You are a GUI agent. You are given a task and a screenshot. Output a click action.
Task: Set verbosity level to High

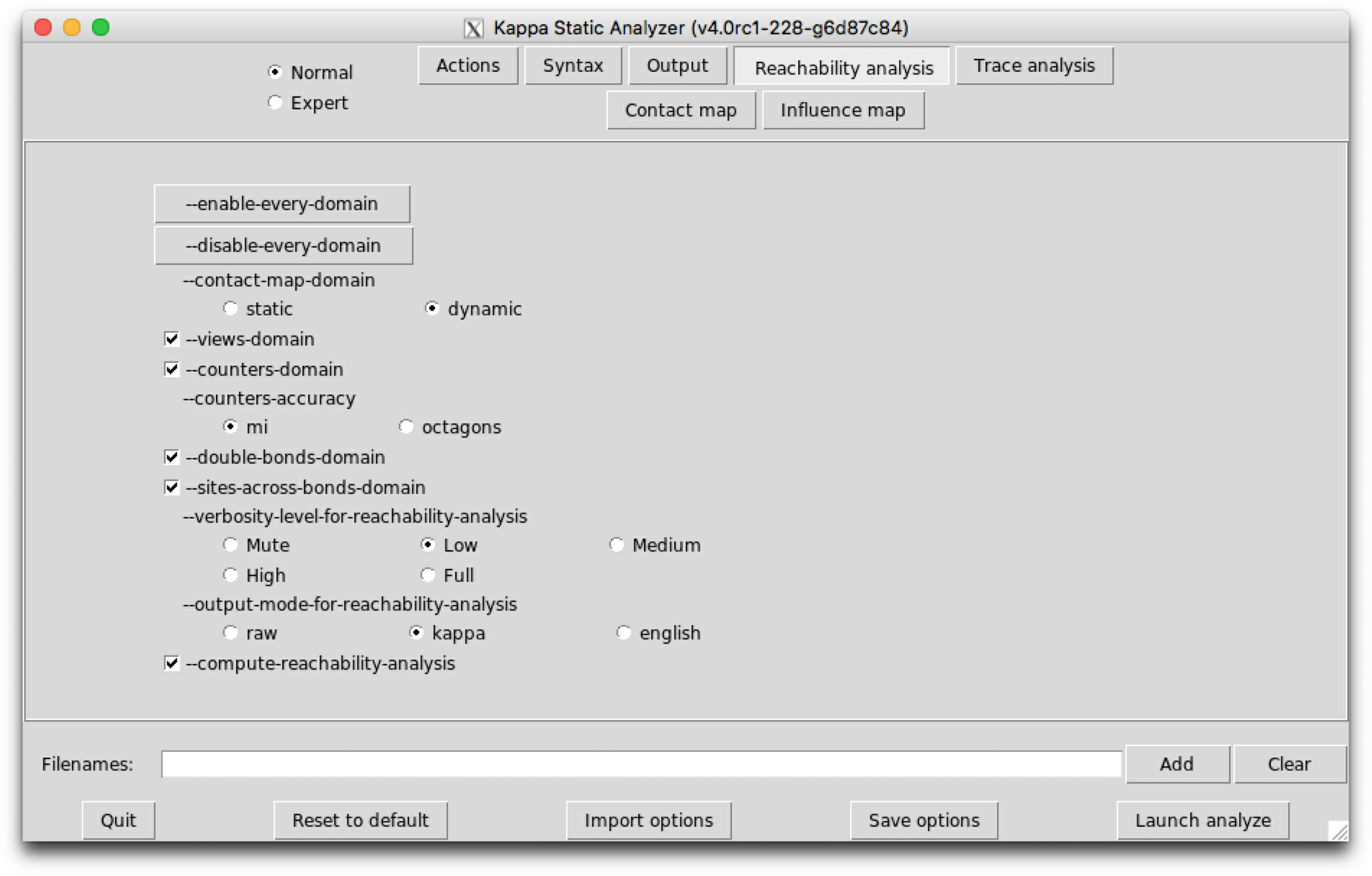pos(230,575)
